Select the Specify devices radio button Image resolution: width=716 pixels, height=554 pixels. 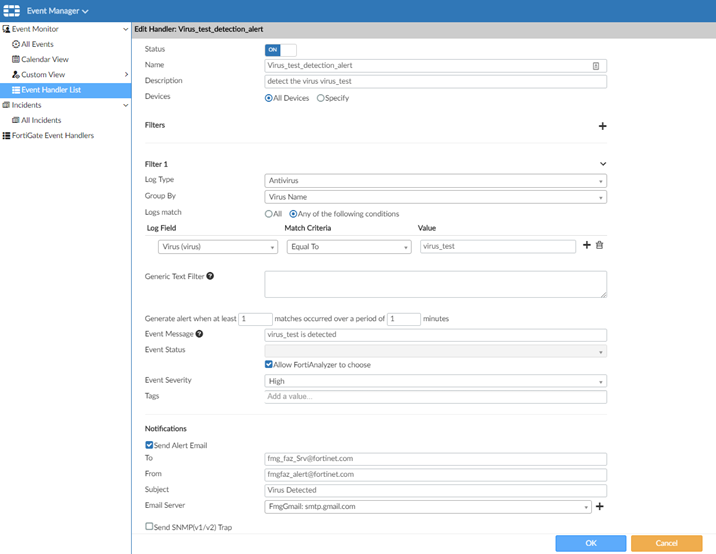coord(320,98)
